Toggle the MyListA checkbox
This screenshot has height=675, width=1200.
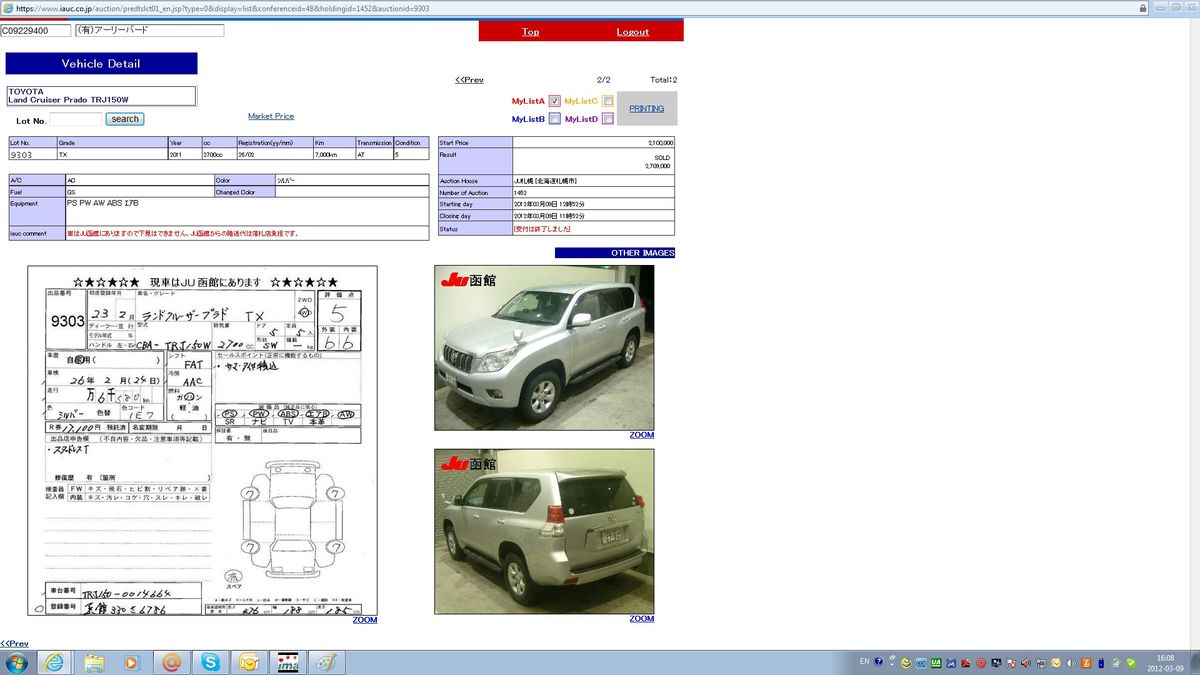[555, 101]
